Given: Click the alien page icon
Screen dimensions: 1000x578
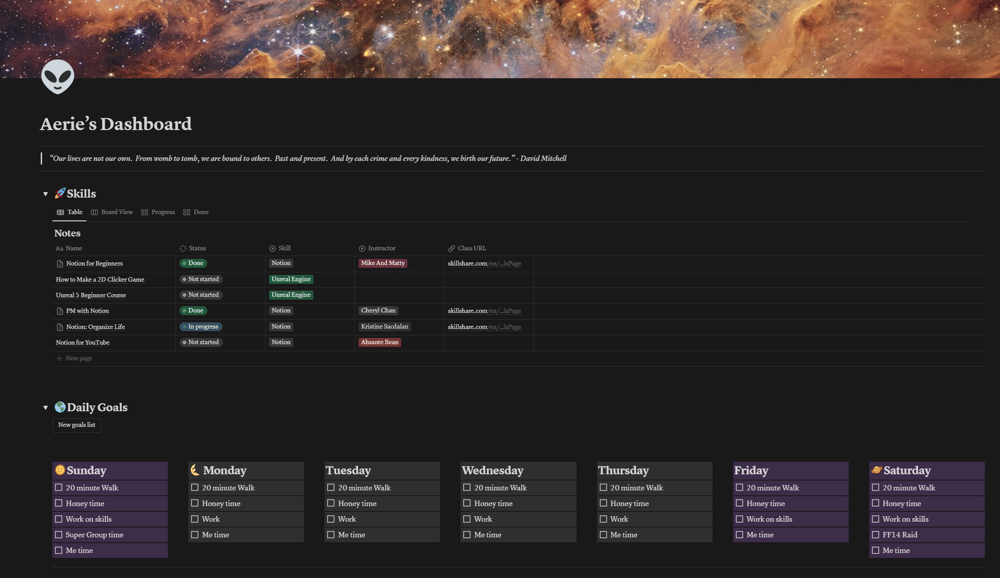Looking at the screenshot, I should pyautogui.click(x=57, y=77).
